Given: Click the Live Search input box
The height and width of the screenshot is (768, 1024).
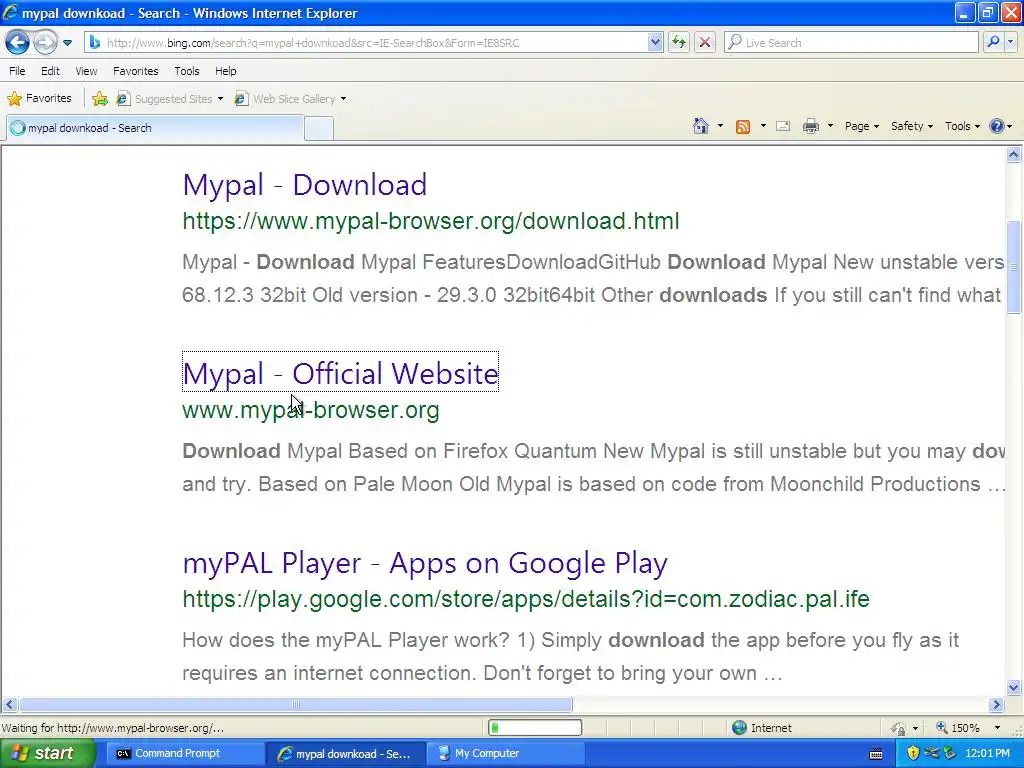Looking at the screenshot, I should coord(852,42).
